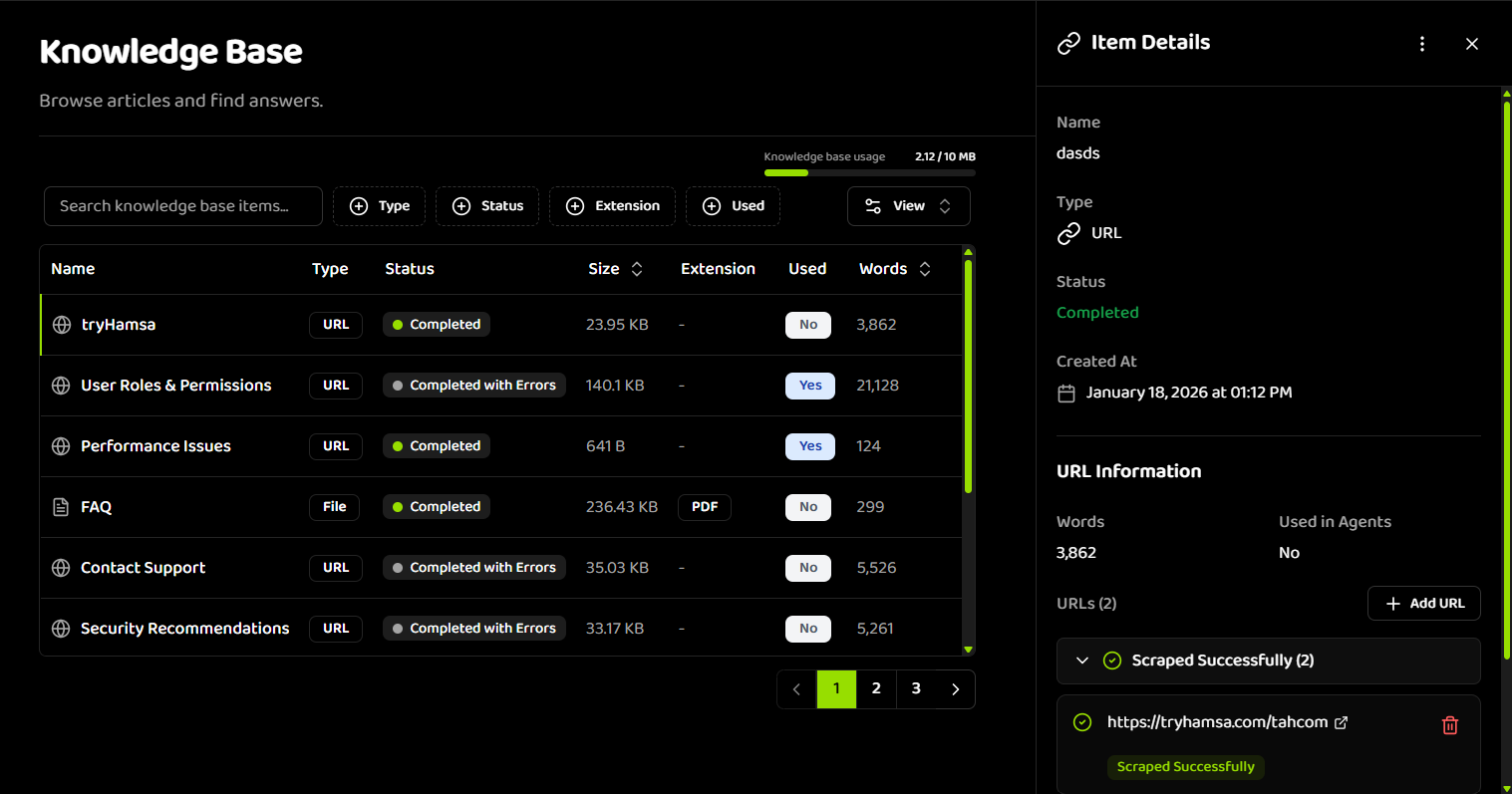Click the table's vertical scrollbar

968,379
